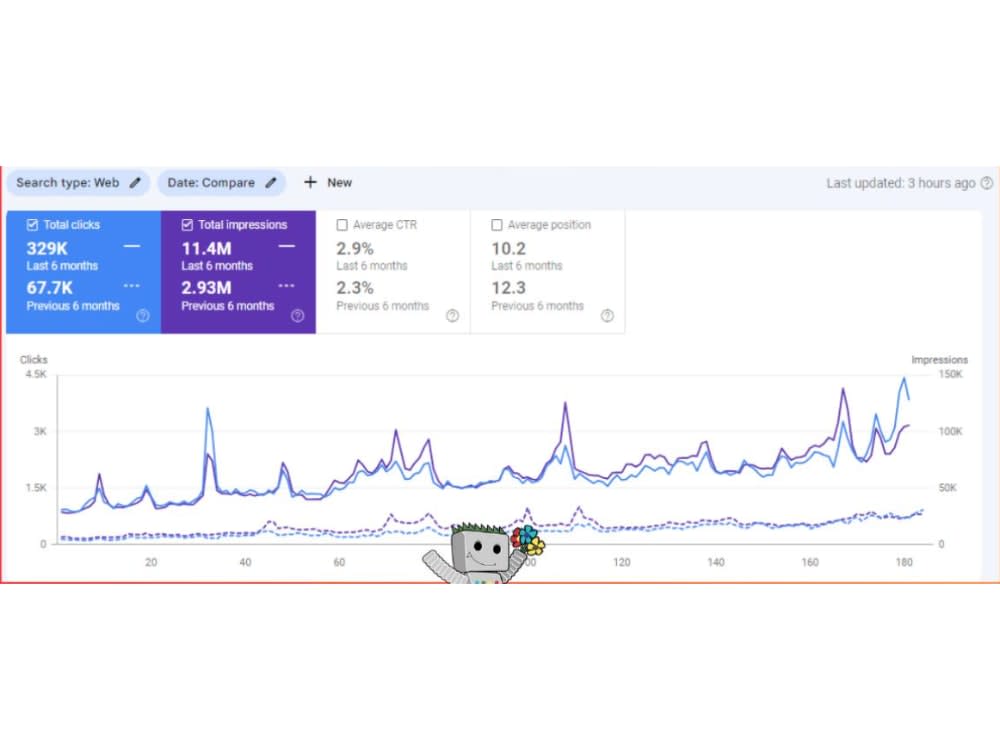Viewport: 1000px width, 750px height.
Task: Open the Date: Compare filter chip
Action: point(221,182)
